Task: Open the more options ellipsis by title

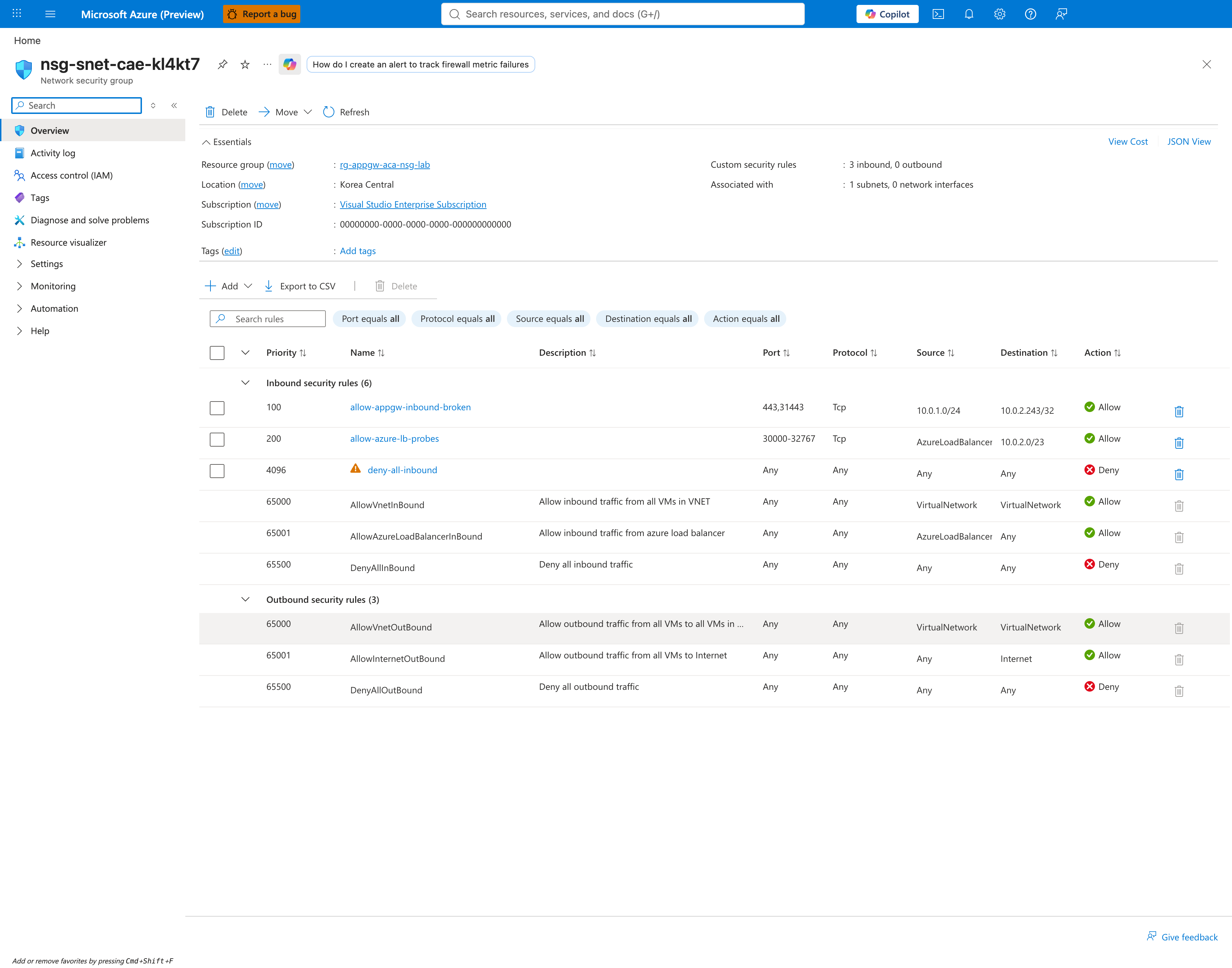Action: [x=267, y=65]
